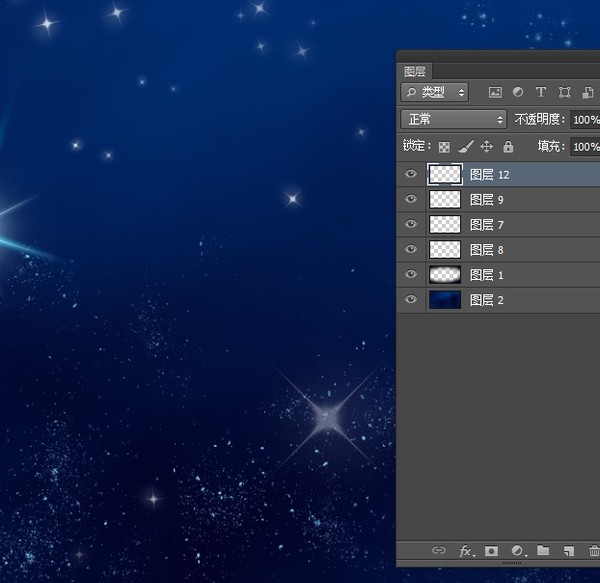Viewport: 600px width, 583px height.
Task: Select the 图层 1 vignette thumbnail
Action: pyautogui.click(x=445, y=275)
